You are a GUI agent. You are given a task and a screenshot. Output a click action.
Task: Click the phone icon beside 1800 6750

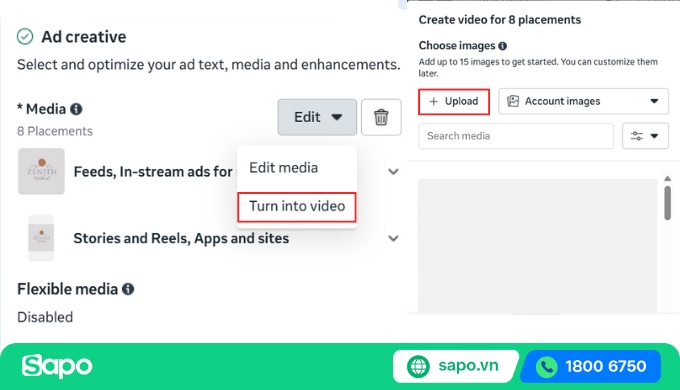[547, 367]
